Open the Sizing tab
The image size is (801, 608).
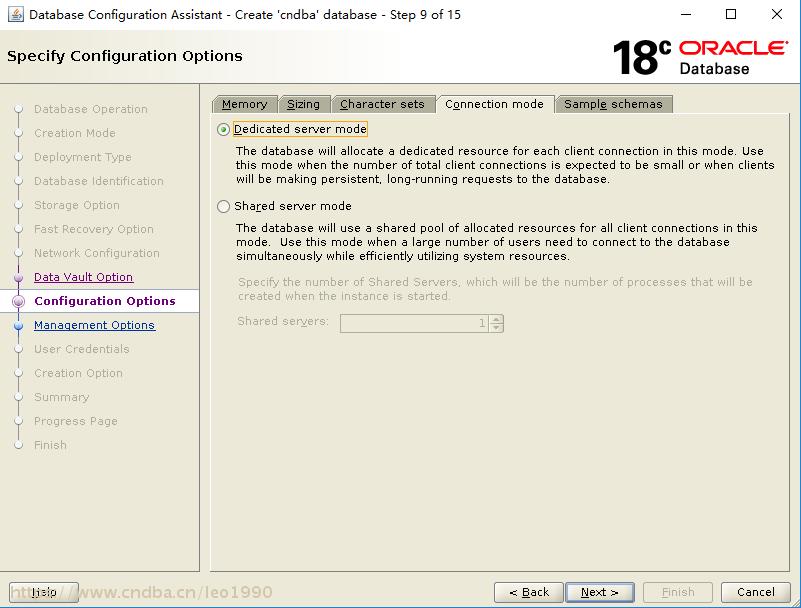click(303, 104)
